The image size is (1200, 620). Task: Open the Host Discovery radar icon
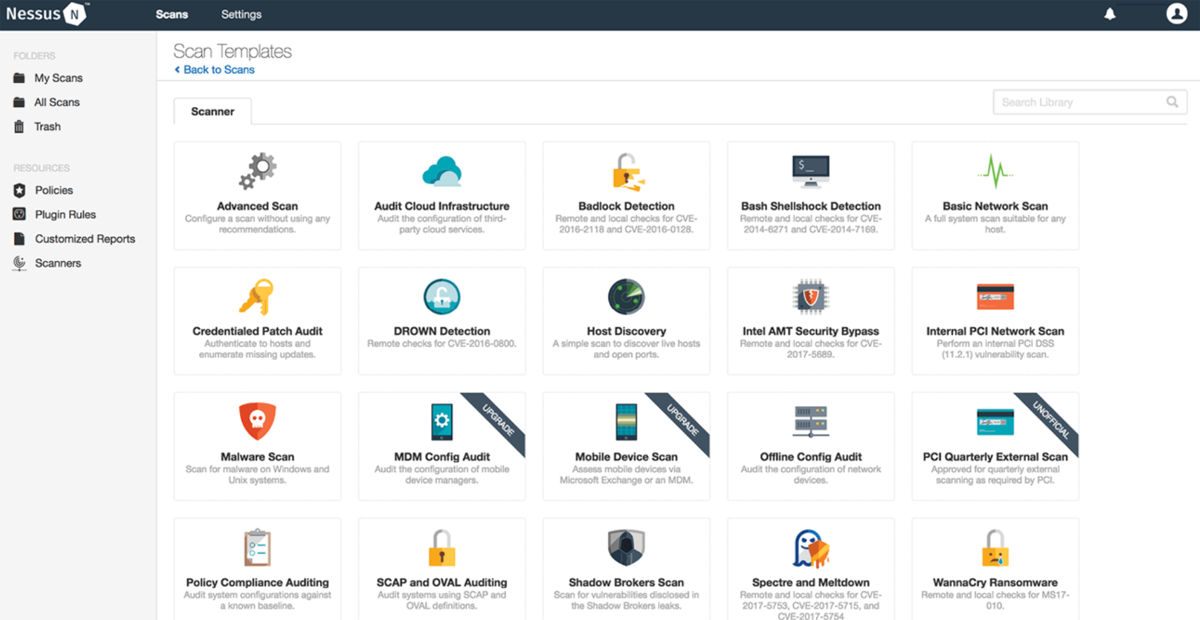(626, 297)
